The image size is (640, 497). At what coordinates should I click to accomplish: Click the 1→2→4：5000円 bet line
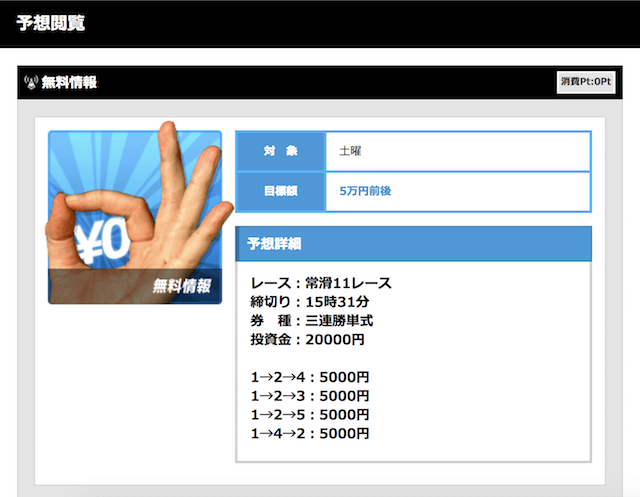pyautogui.click(x=310, y=377)
